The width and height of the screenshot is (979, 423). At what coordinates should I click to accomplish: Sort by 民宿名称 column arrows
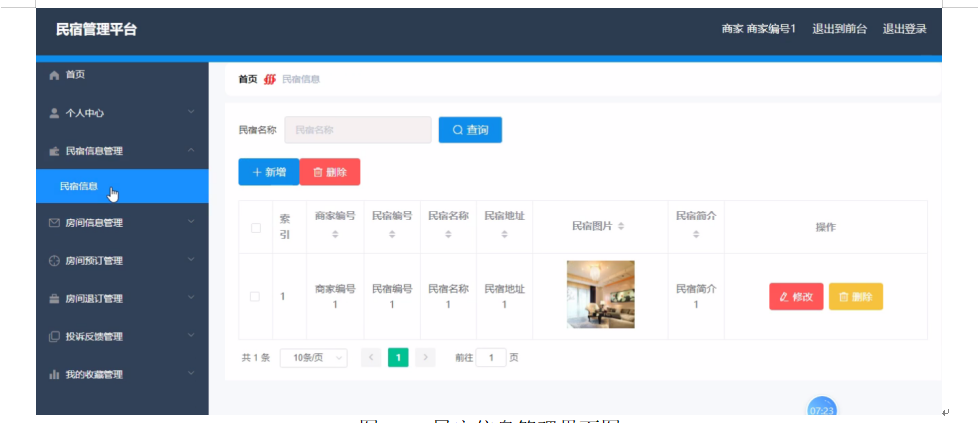pos(448,234)
